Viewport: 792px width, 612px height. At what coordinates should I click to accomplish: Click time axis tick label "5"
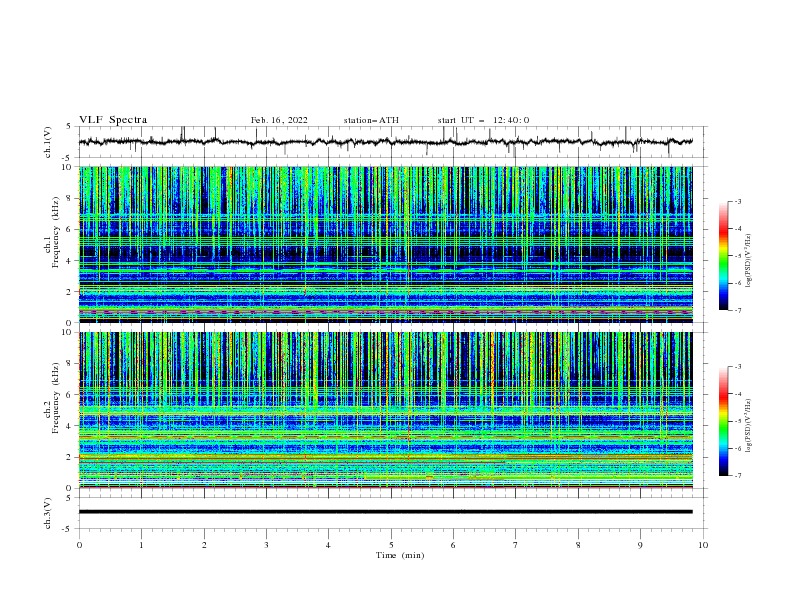click(x=390, y=545)
